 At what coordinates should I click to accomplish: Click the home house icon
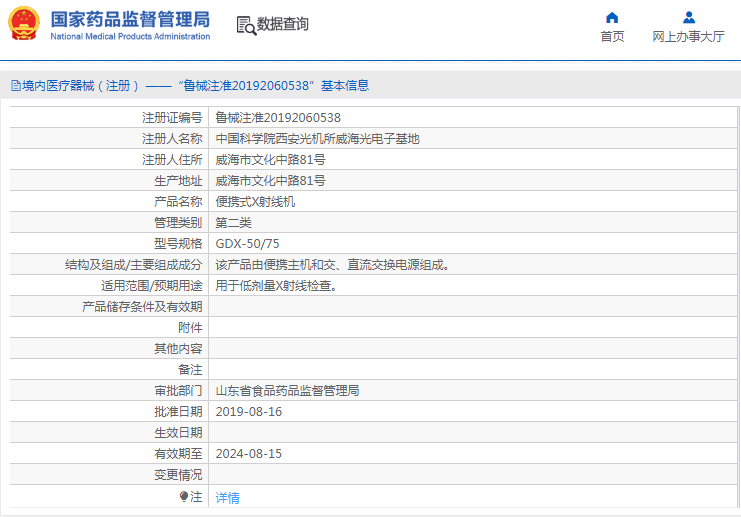coord(612,17)
